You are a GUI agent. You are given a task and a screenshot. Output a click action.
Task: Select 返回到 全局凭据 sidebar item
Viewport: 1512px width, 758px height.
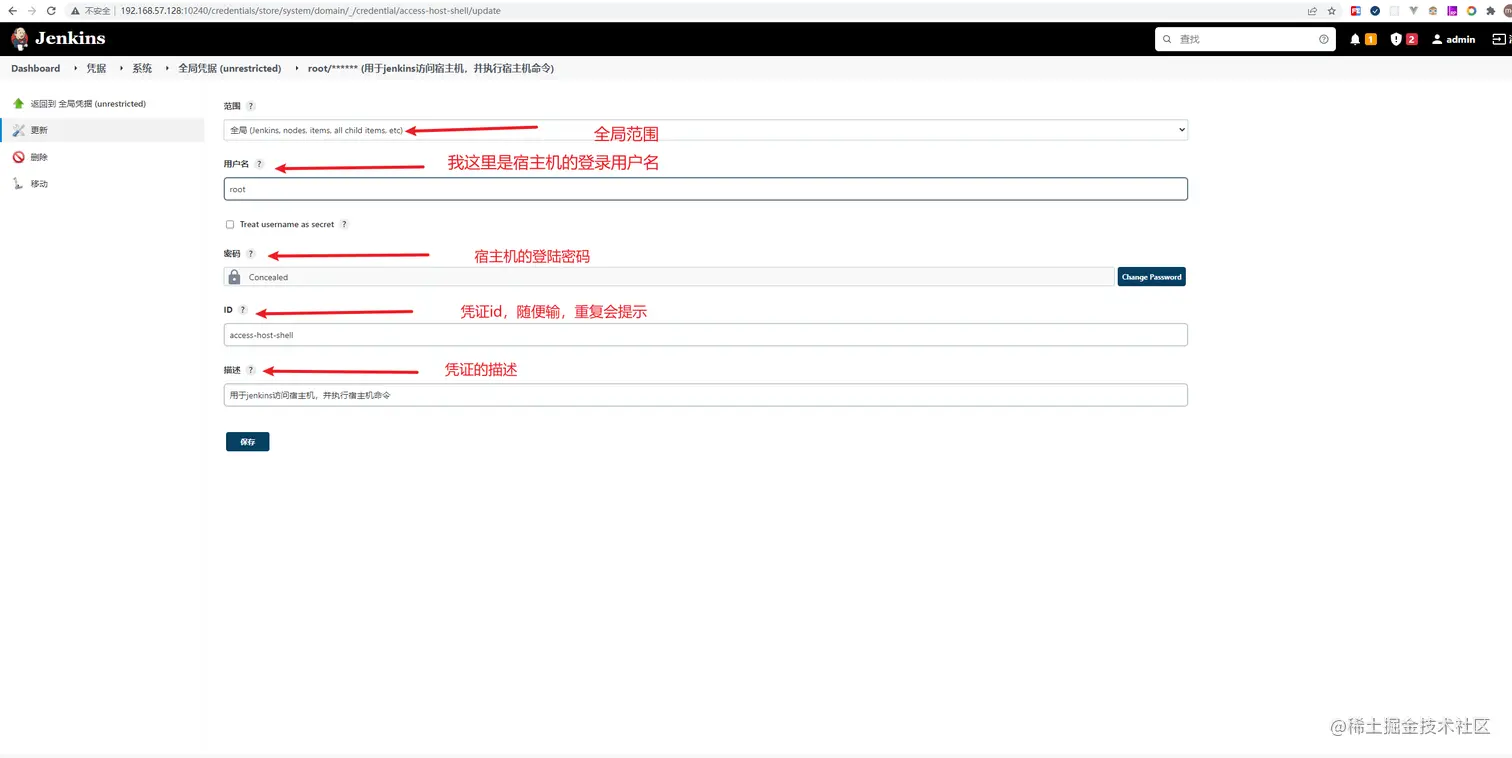pos(88,104)
